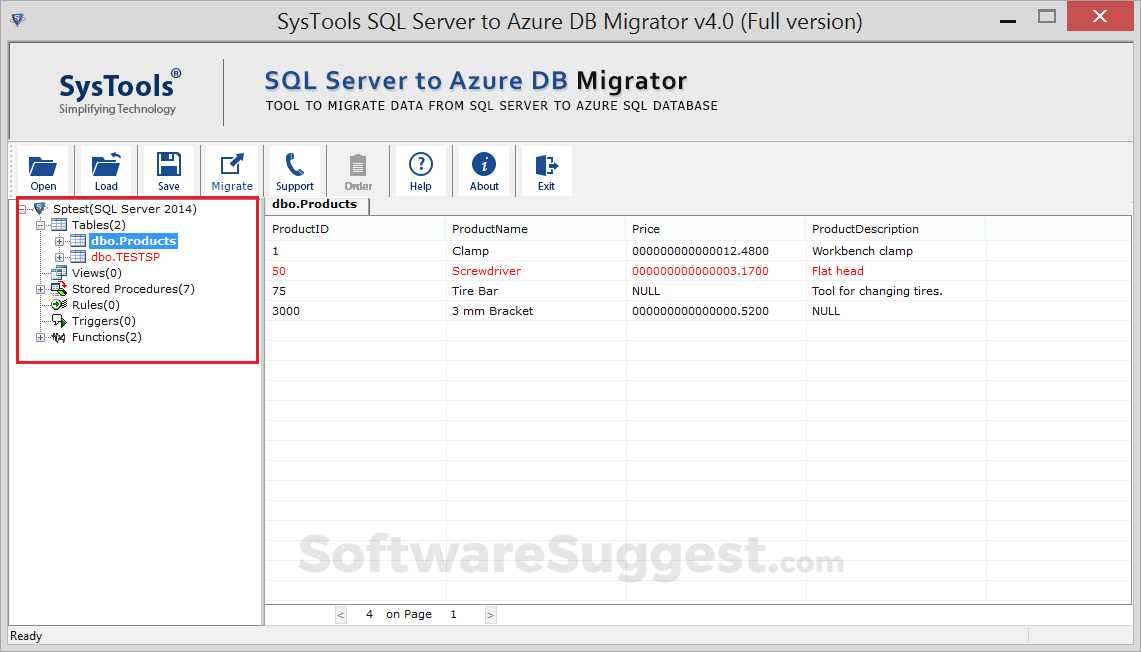1141x652 pixels.
Task: Start migration with the Migrate icon
Action: coord(232,169)
